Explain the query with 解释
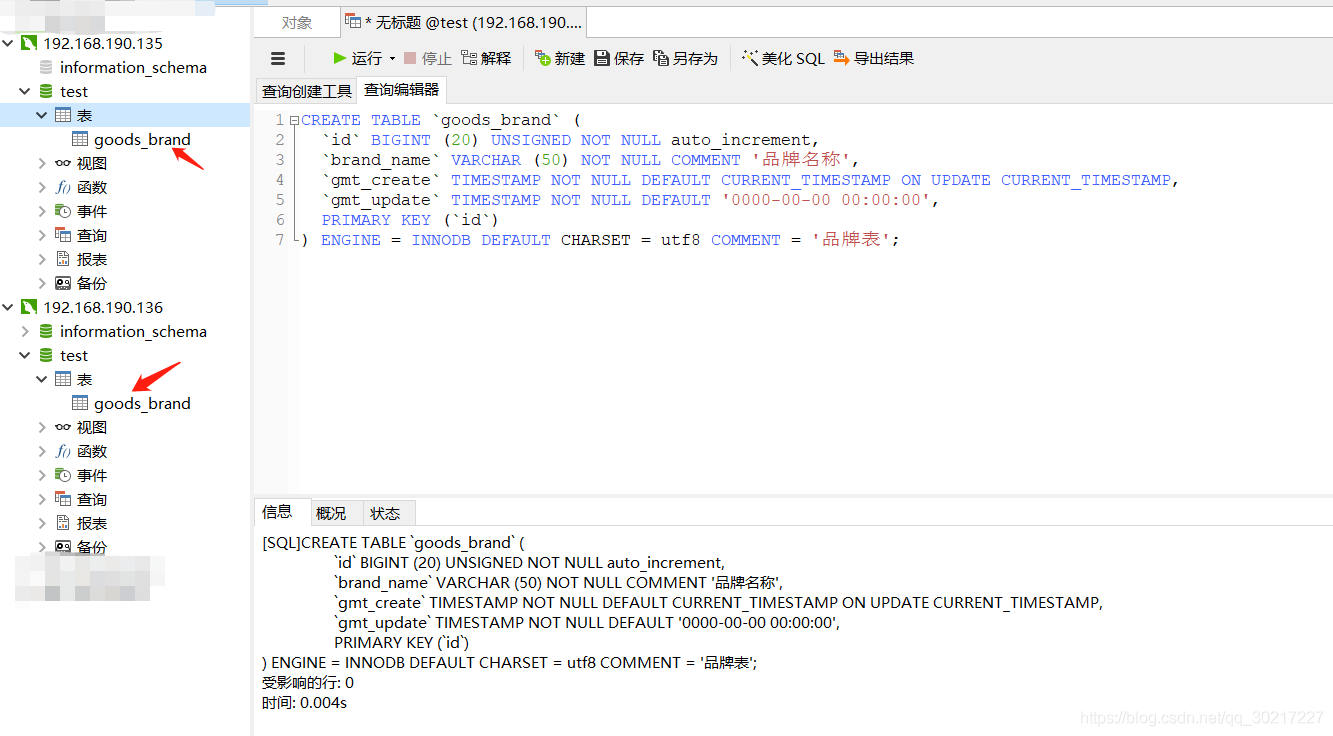 coord(486,59)
